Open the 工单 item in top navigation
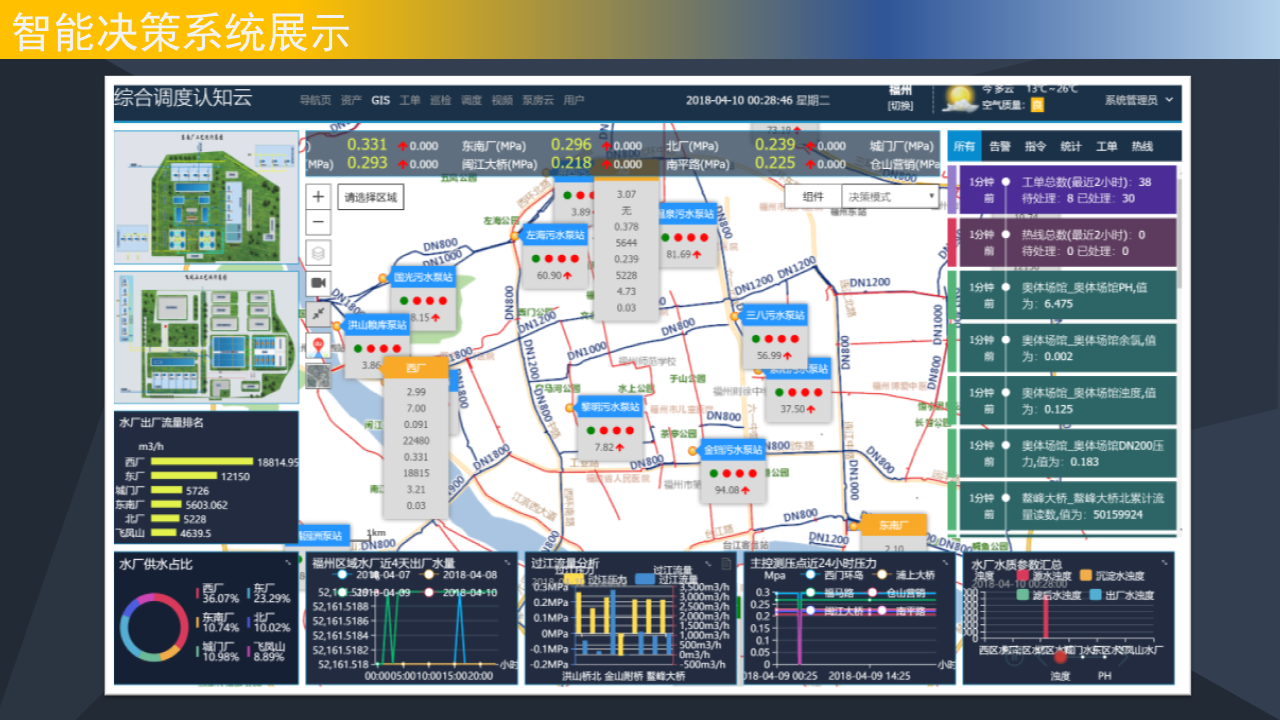1280x720 pixels. click(410, 100)
